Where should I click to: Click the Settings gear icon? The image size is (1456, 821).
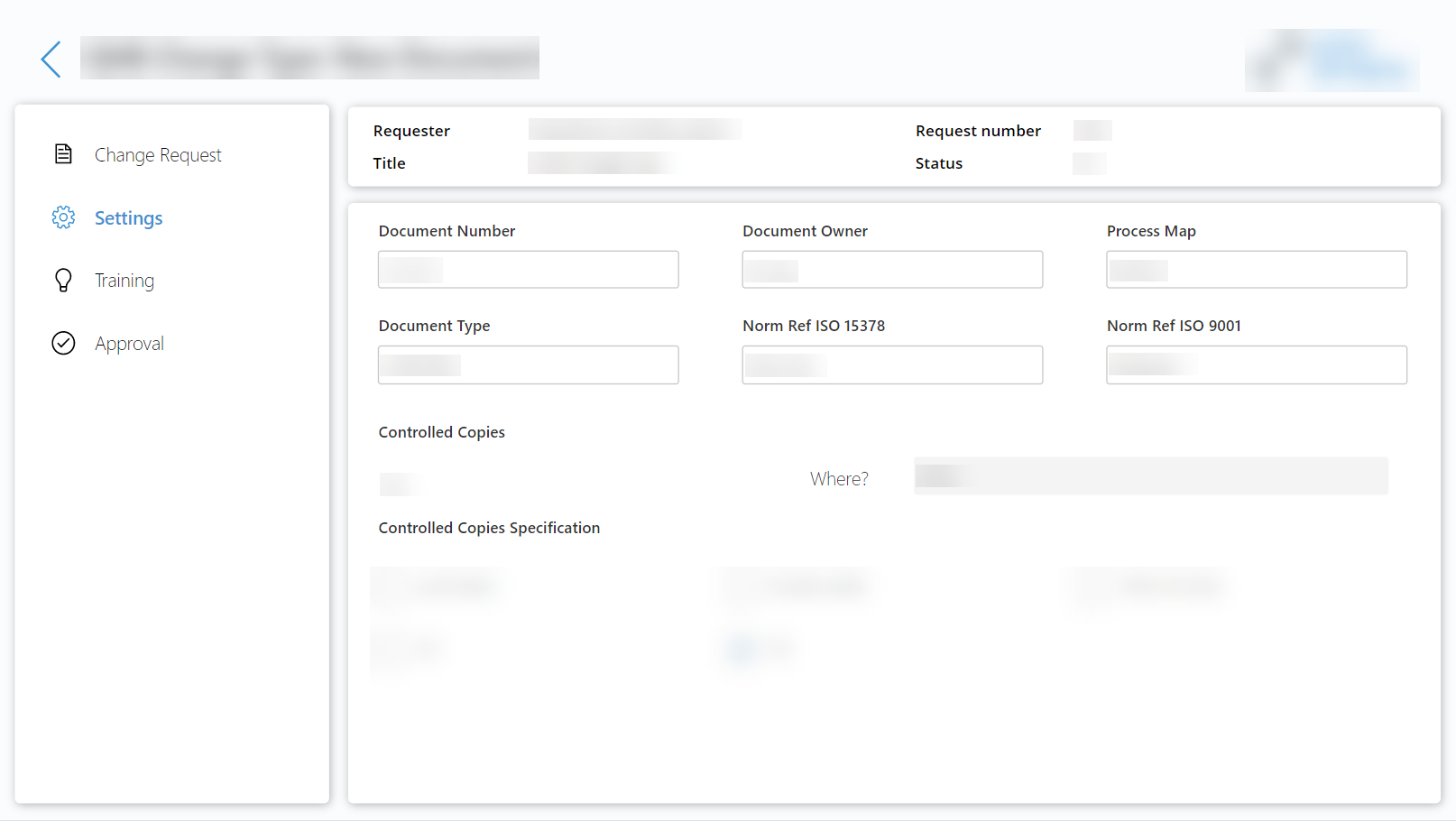click(x=63, y=217)
